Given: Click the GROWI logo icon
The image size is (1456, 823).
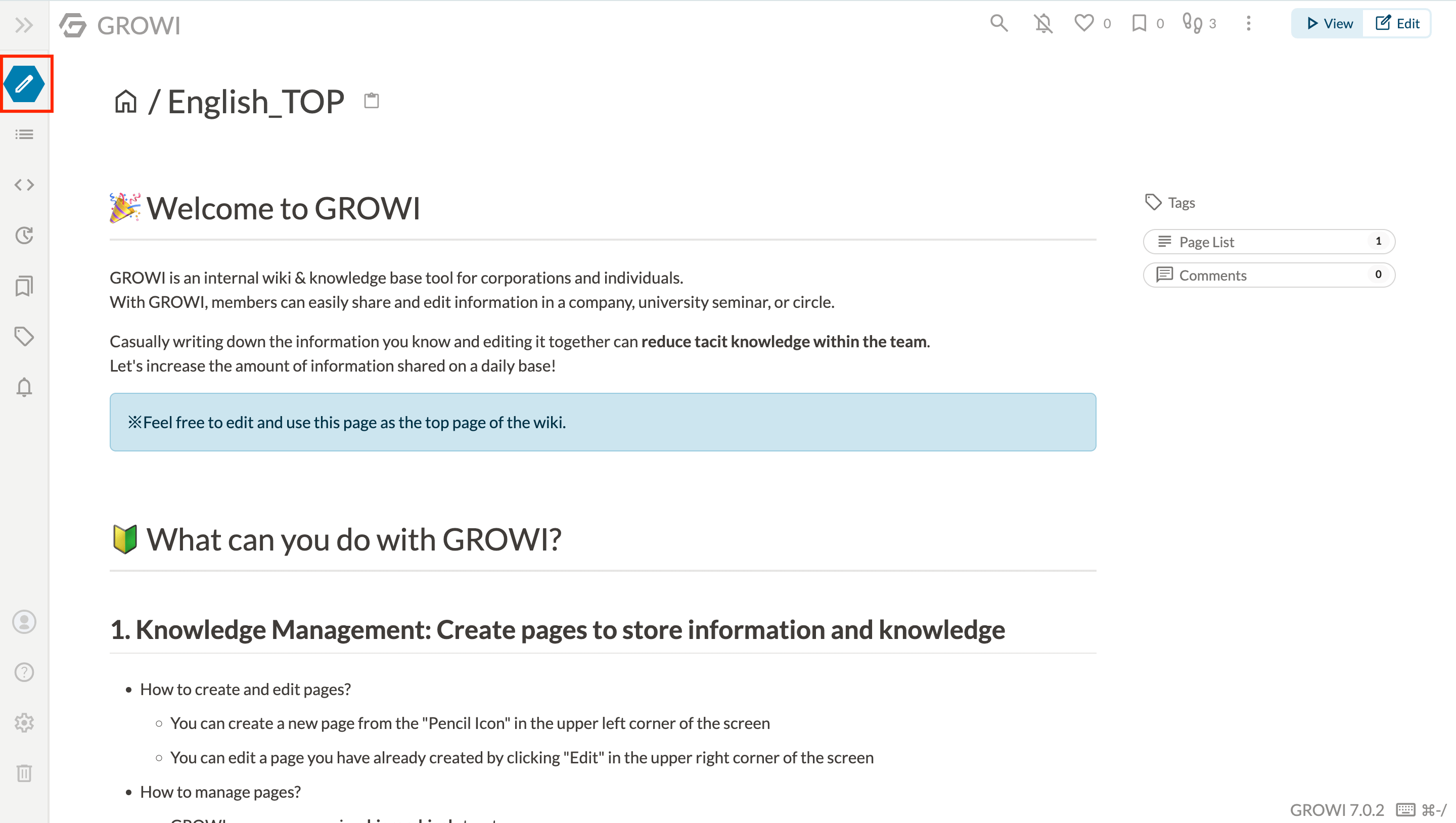Looking at the screenshot, I should 73,25.
